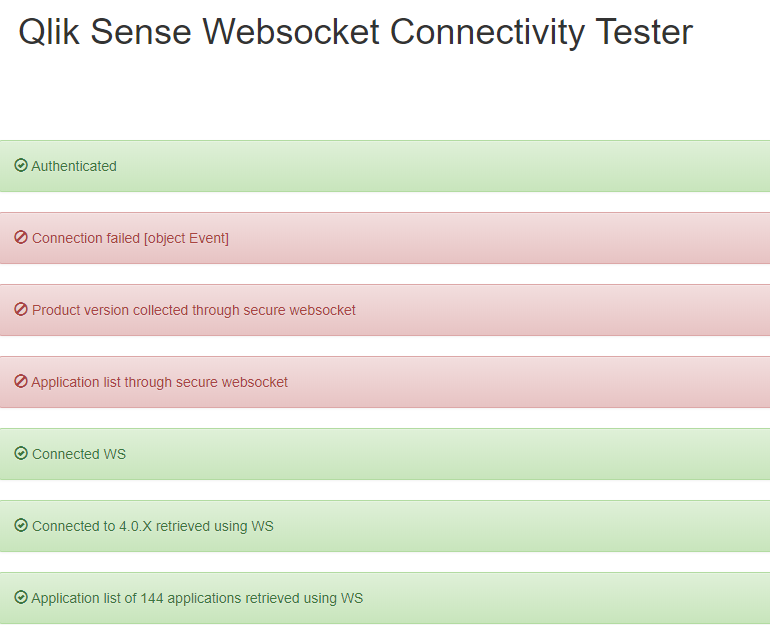Click the Qlik Sense Websocket Connectivity Tester heading
This screenshot has height=625, width=770.
pyautogui.click(x=355, y=32)
